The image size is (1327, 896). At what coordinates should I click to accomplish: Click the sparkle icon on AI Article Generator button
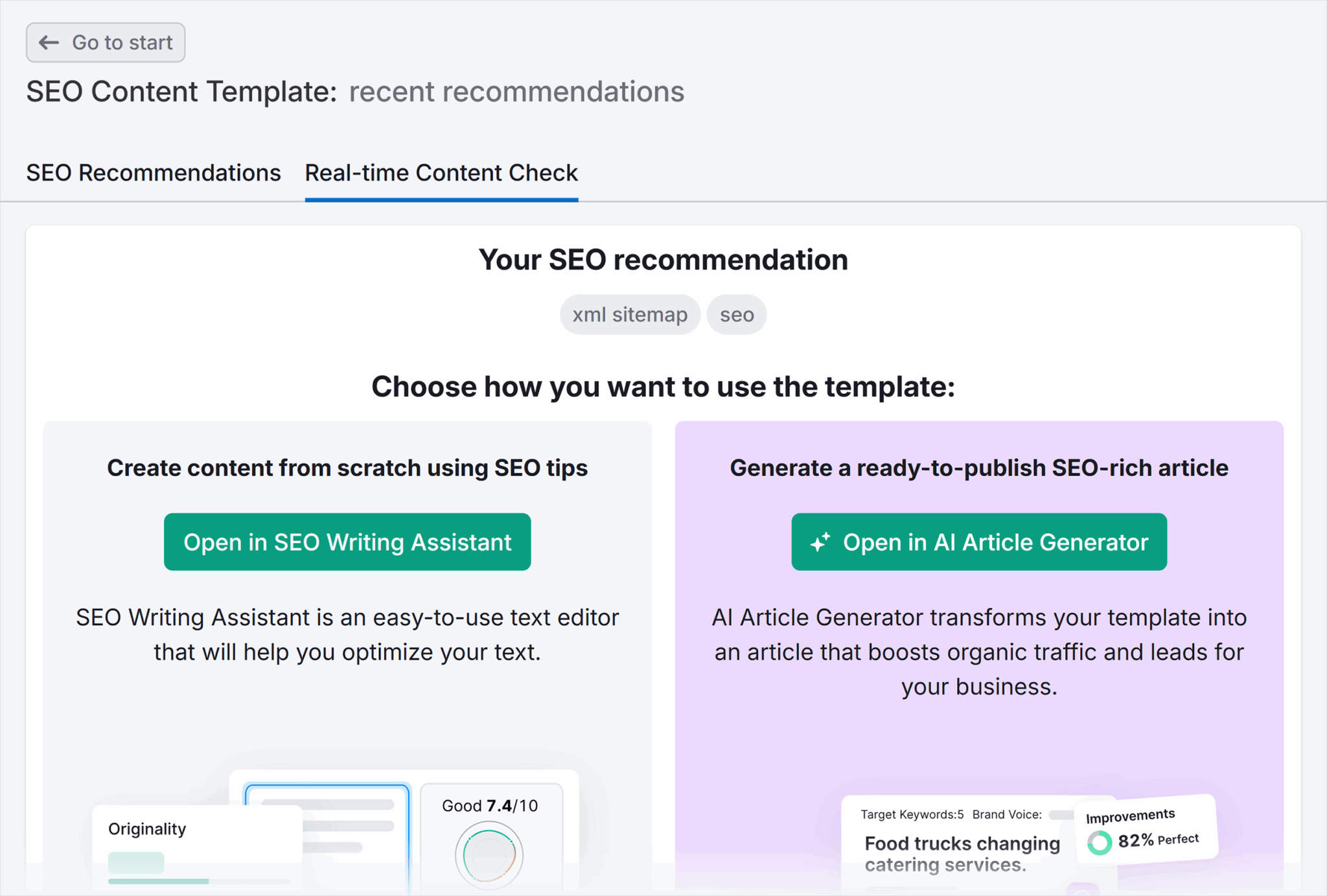coord(820,542)
